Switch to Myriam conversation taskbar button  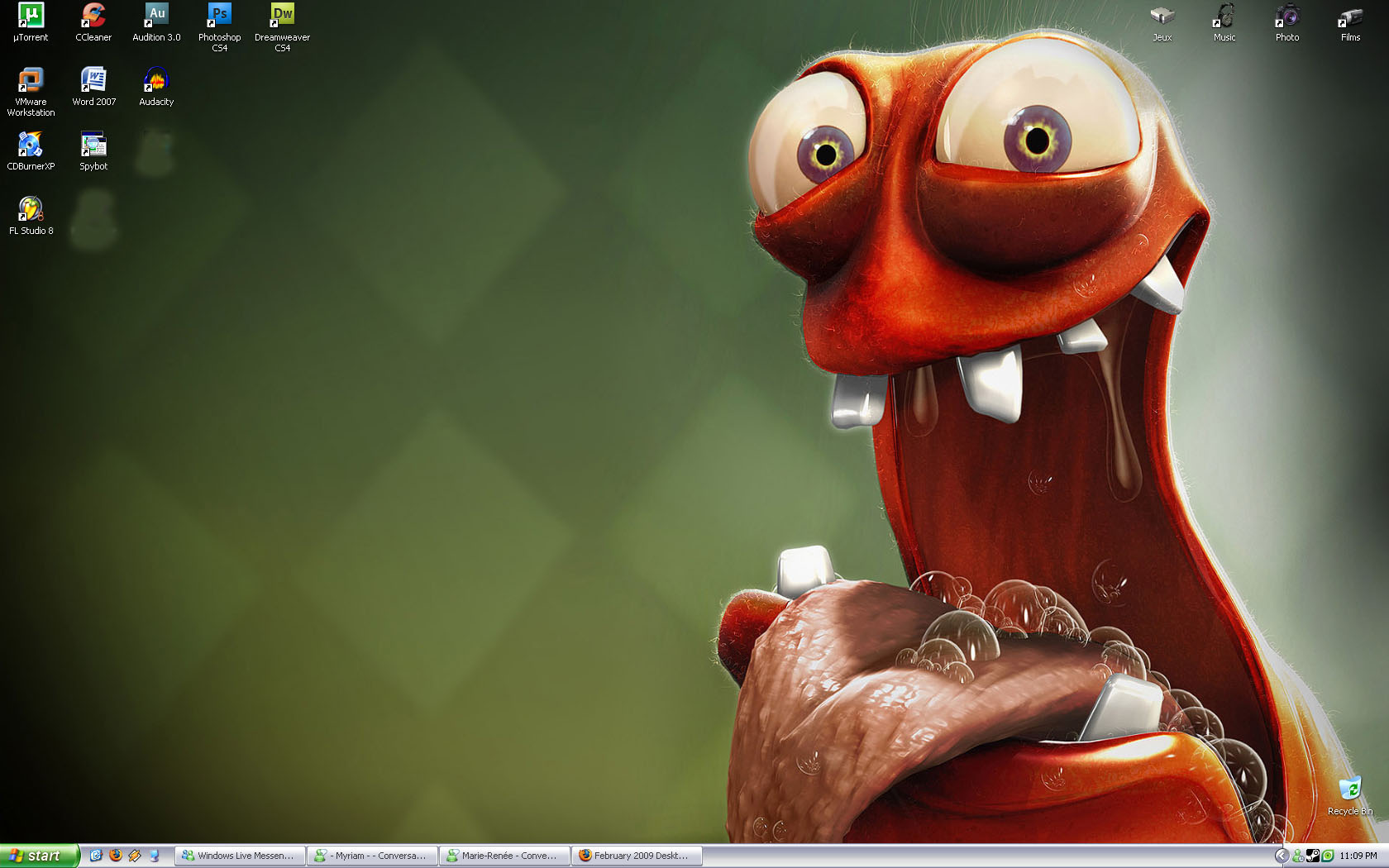point(372,856)
